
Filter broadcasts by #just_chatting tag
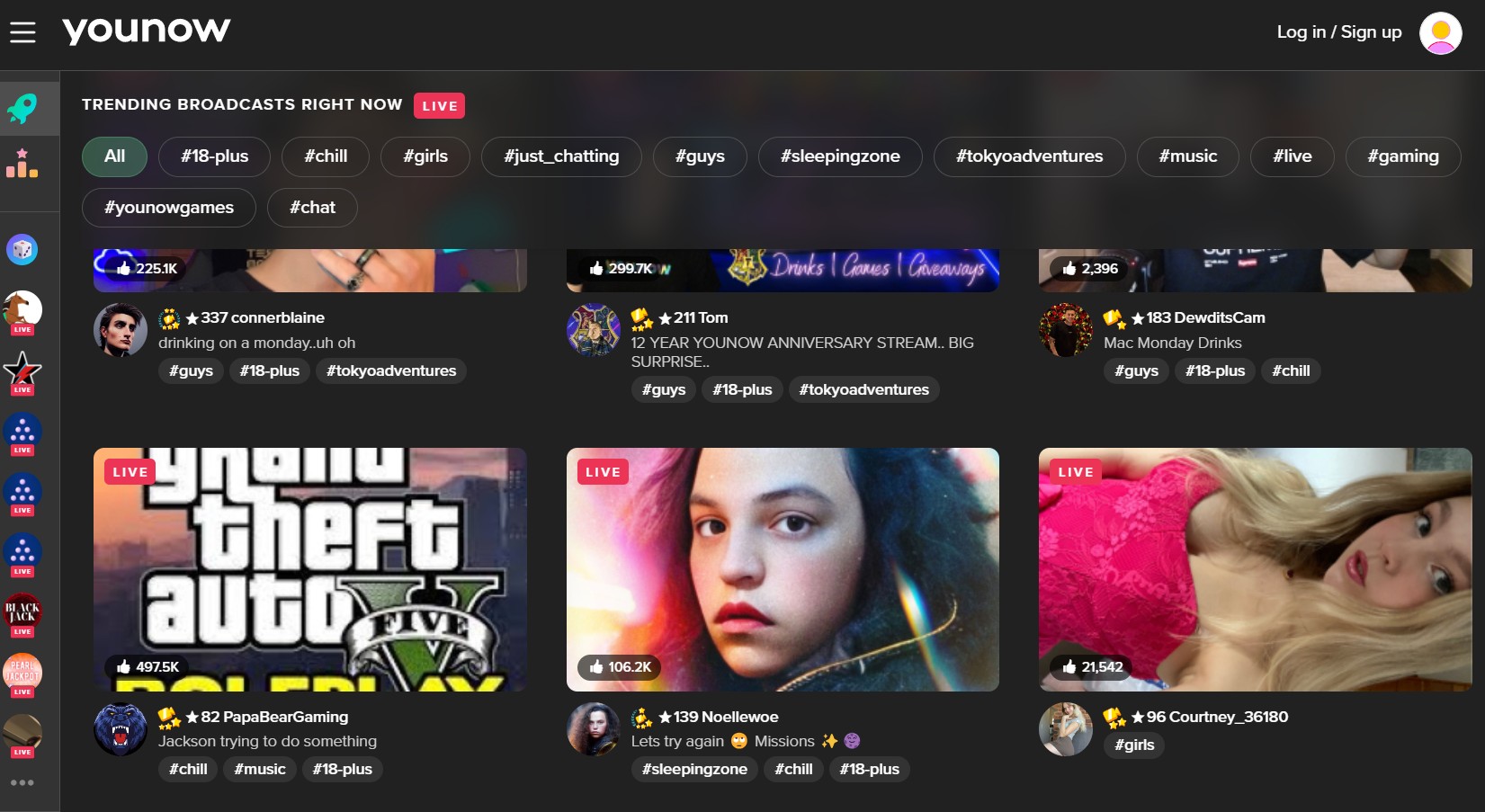click(561, 156)
